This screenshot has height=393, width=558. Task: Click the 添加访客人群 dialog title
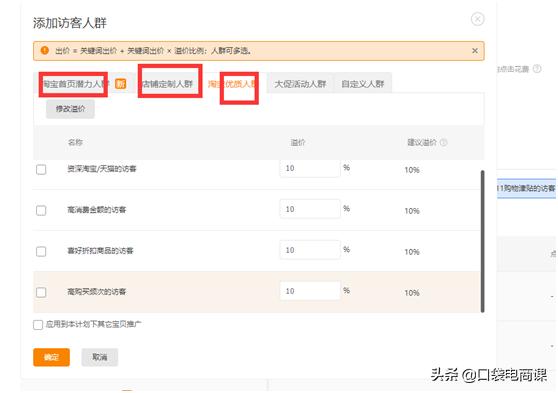(70, 23)
